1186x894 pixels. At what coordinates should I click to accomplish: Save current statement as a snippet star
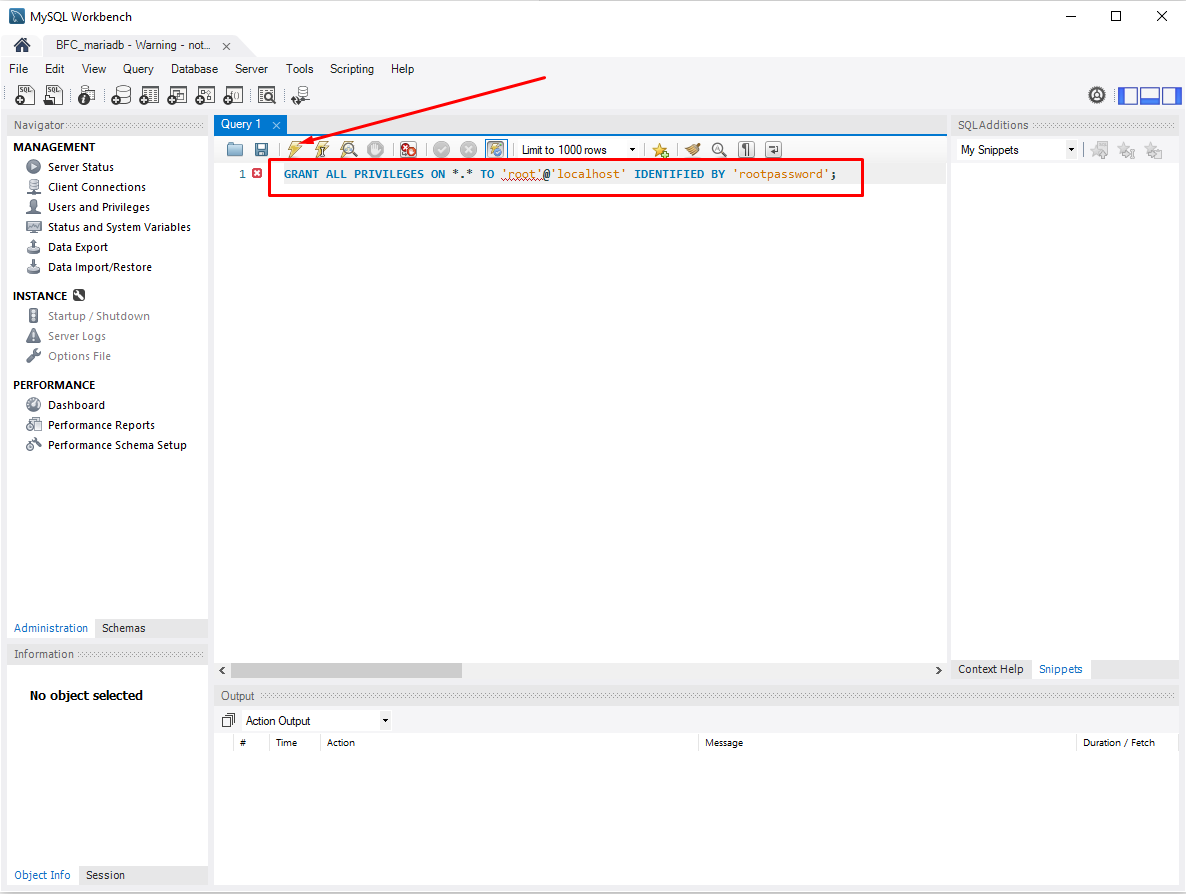click(660, 150)
